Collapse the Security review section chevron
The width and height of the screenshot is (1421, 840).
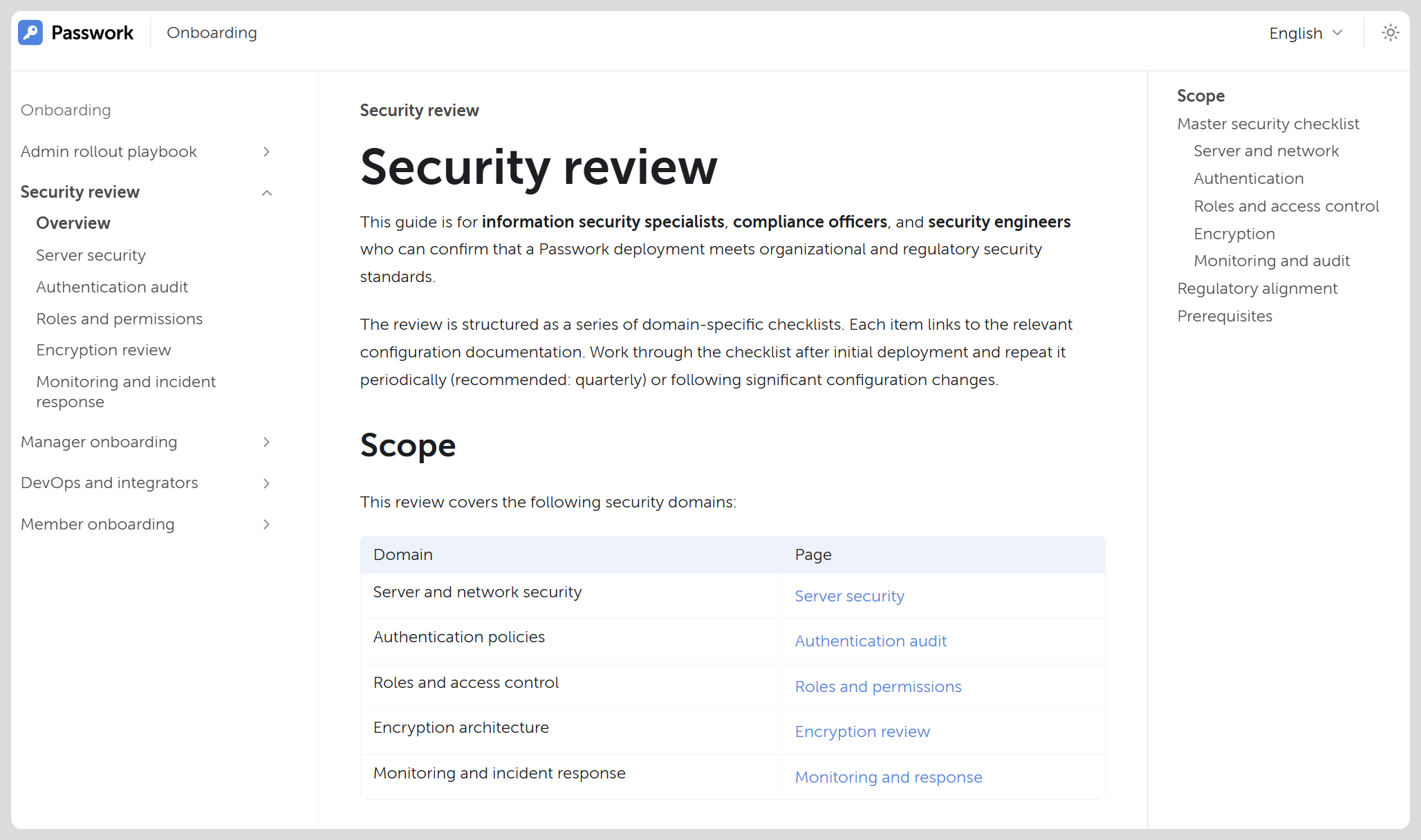pos(267,192)
